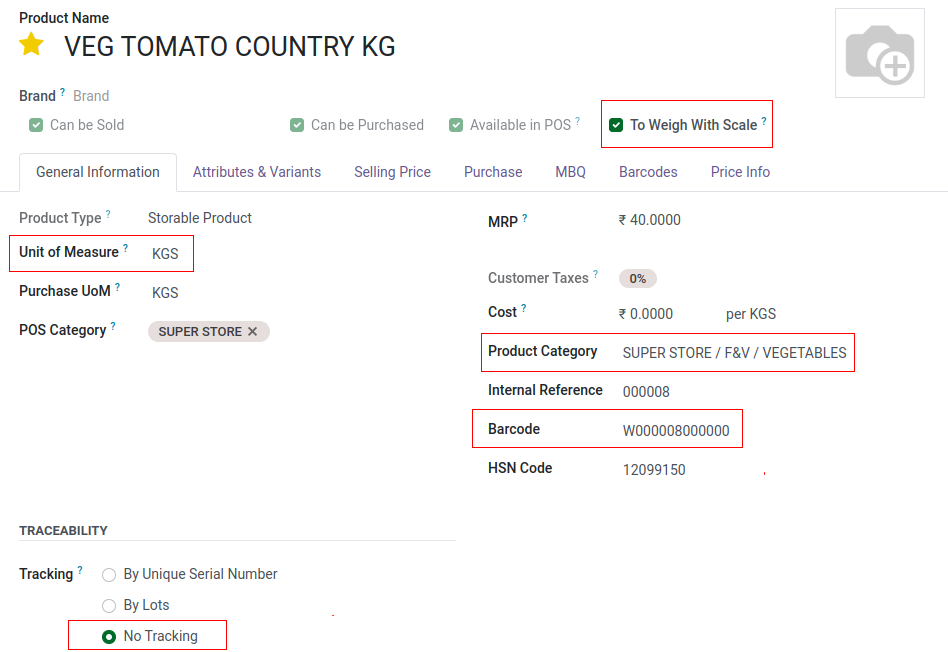This screenshot has height=652, width=948.
Task: Select By Unique Serial Number tracking
Action: click(109, 575)
